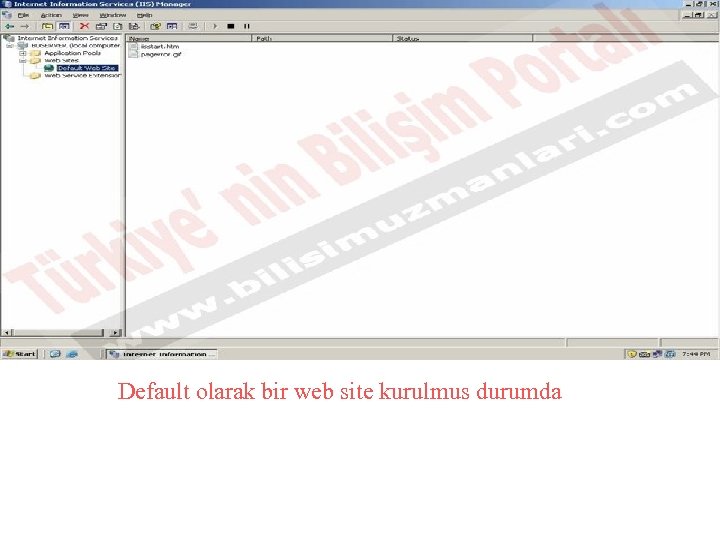Image resolution: width=720 pixels, height=540 pixels.
Task: Sort the list by the Path column header
Action: 322,39
